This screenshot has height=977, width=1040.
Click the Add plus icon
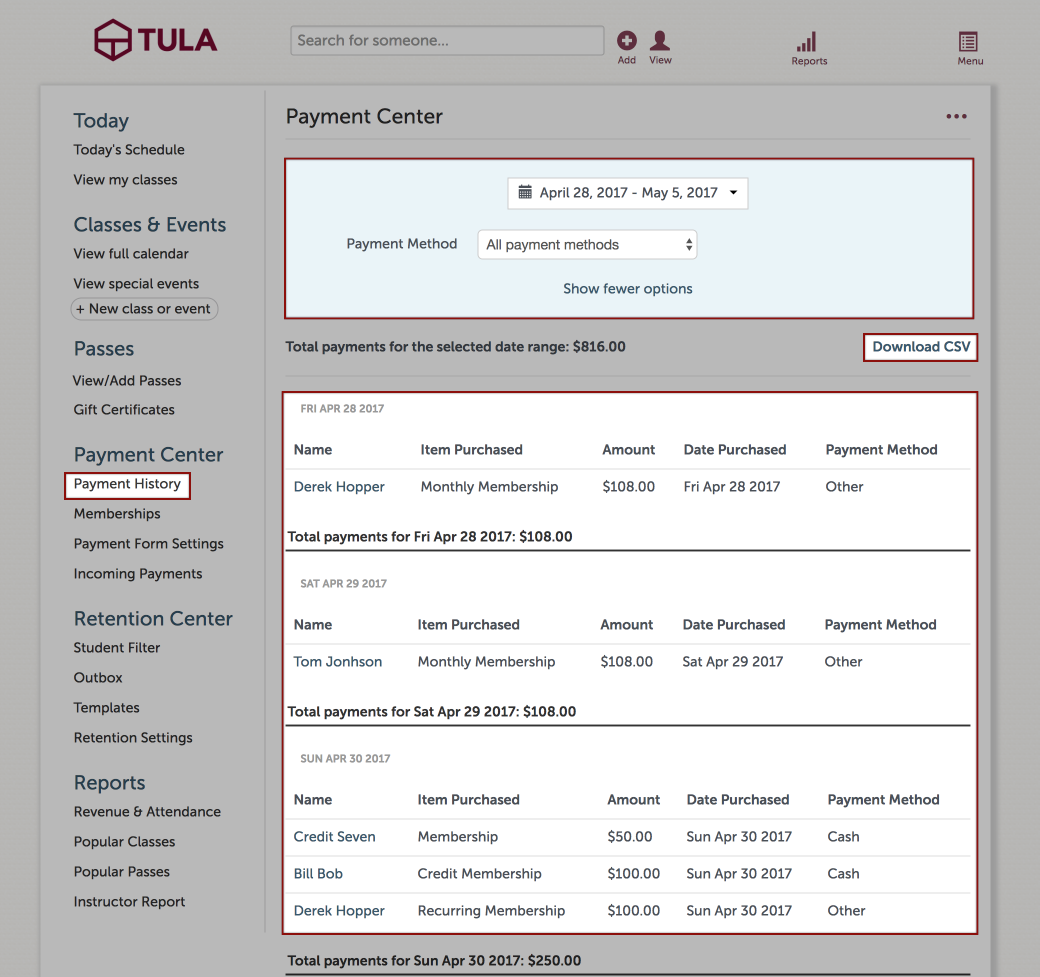click(626, 41)
